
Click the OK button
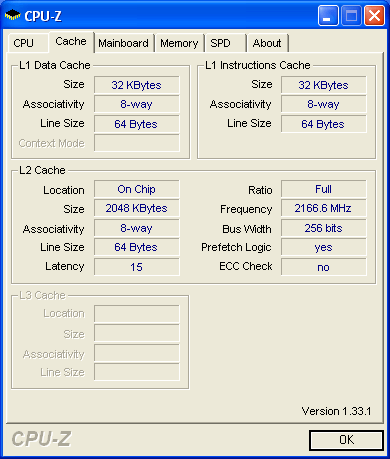click(346, 440)
